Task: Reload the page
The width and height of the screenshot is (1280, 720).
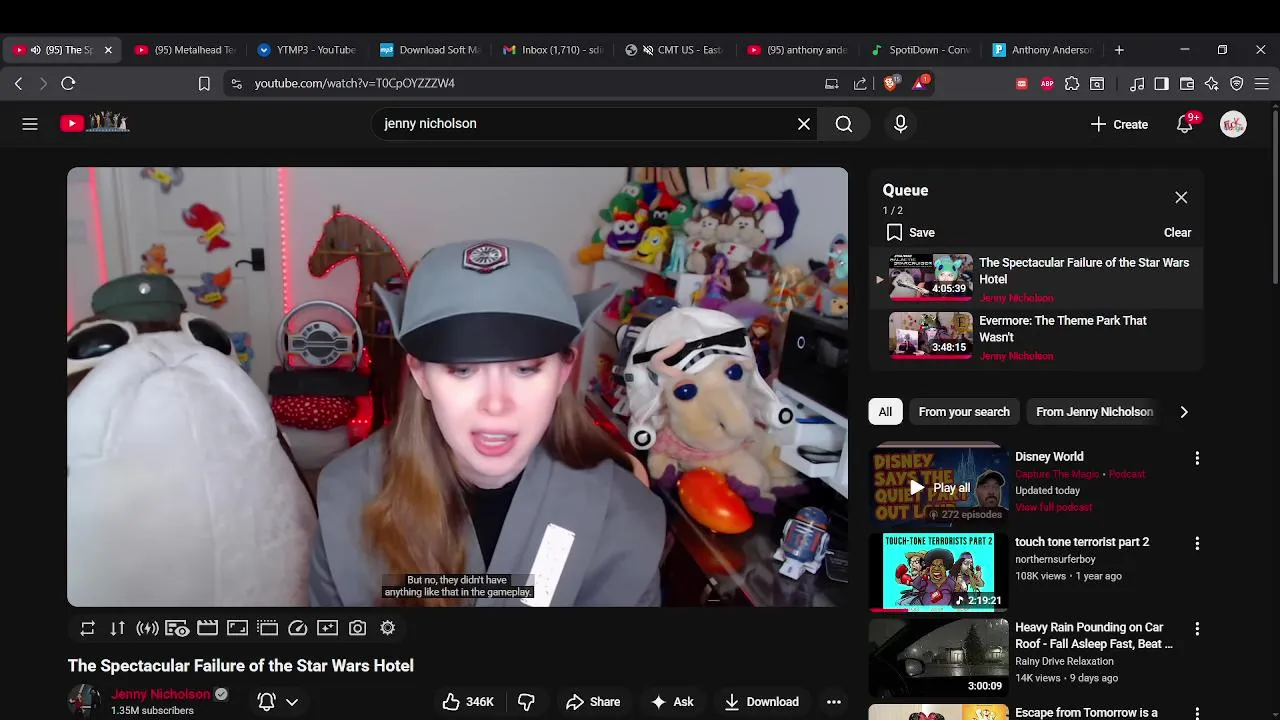Action: click(68, 84)
